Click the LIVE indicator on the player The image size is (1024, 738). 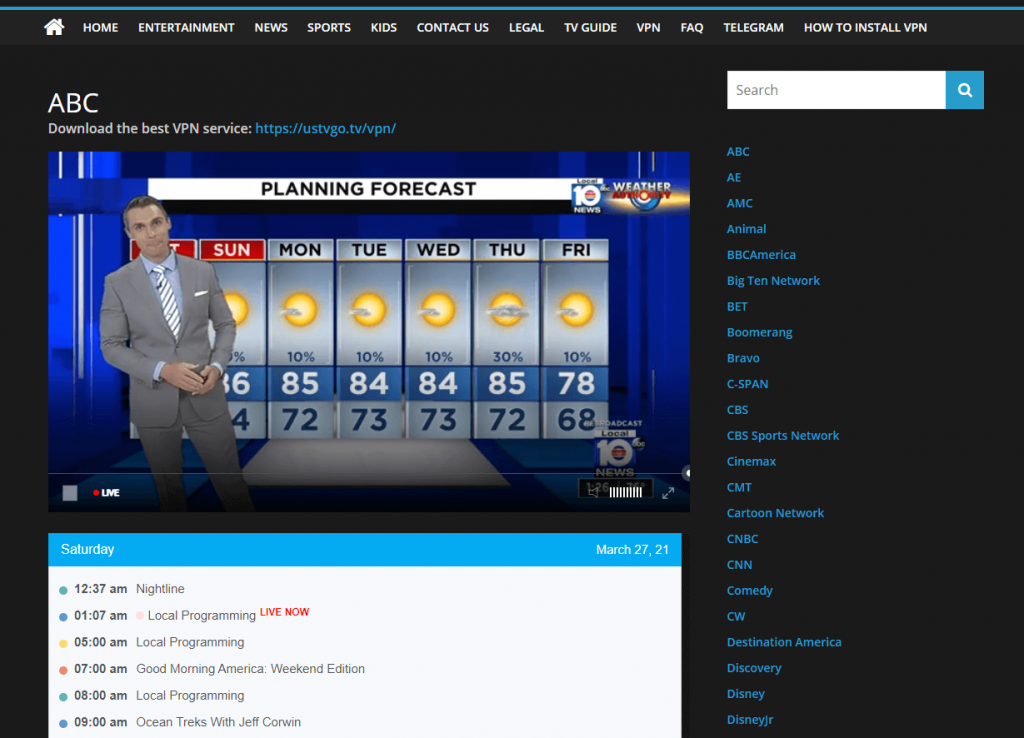click(x=106, y=493)
